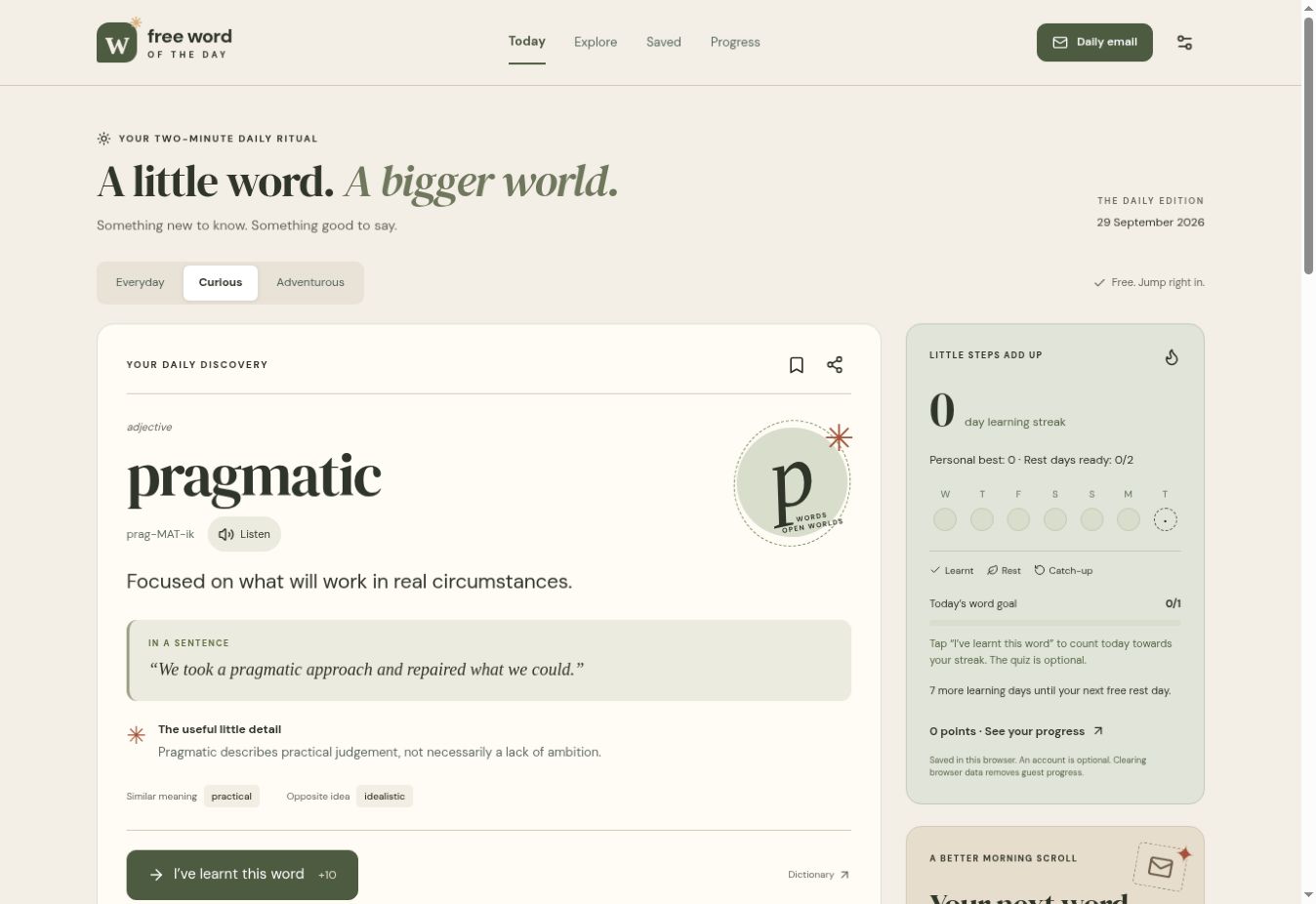Click the asterisk beside useful little detail

[137, 735]
